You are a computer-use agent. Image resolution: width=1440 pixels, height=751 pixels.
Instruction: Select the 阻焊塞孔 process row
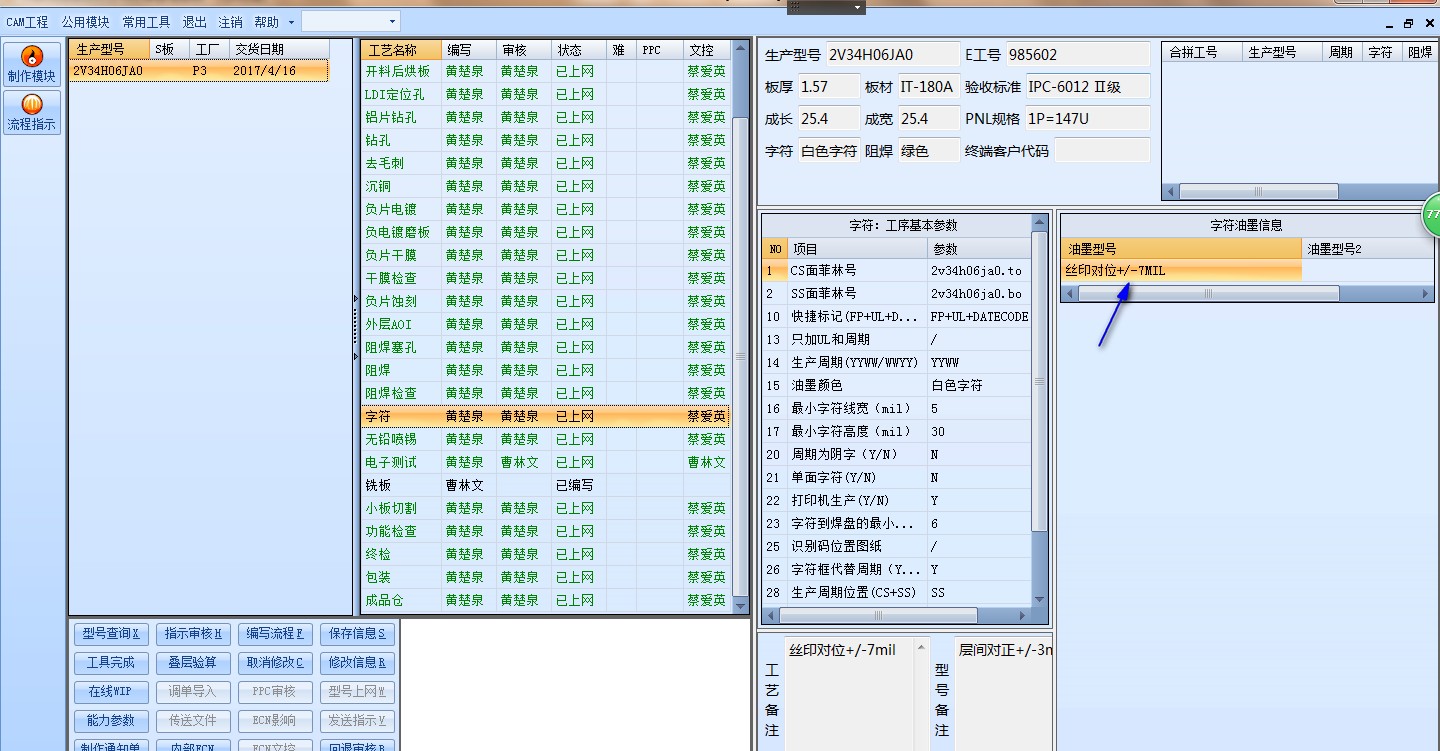click(546, 347)
